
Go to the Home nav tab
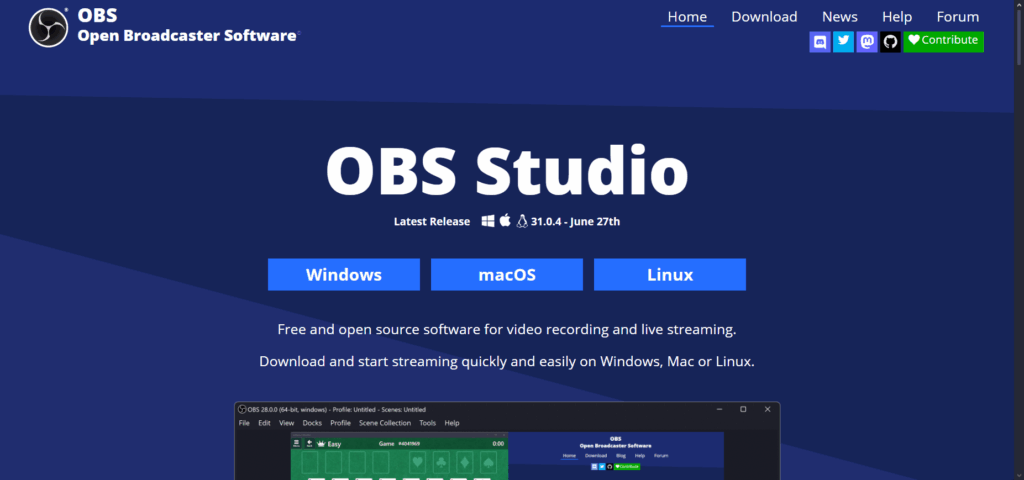click(687, 17)
